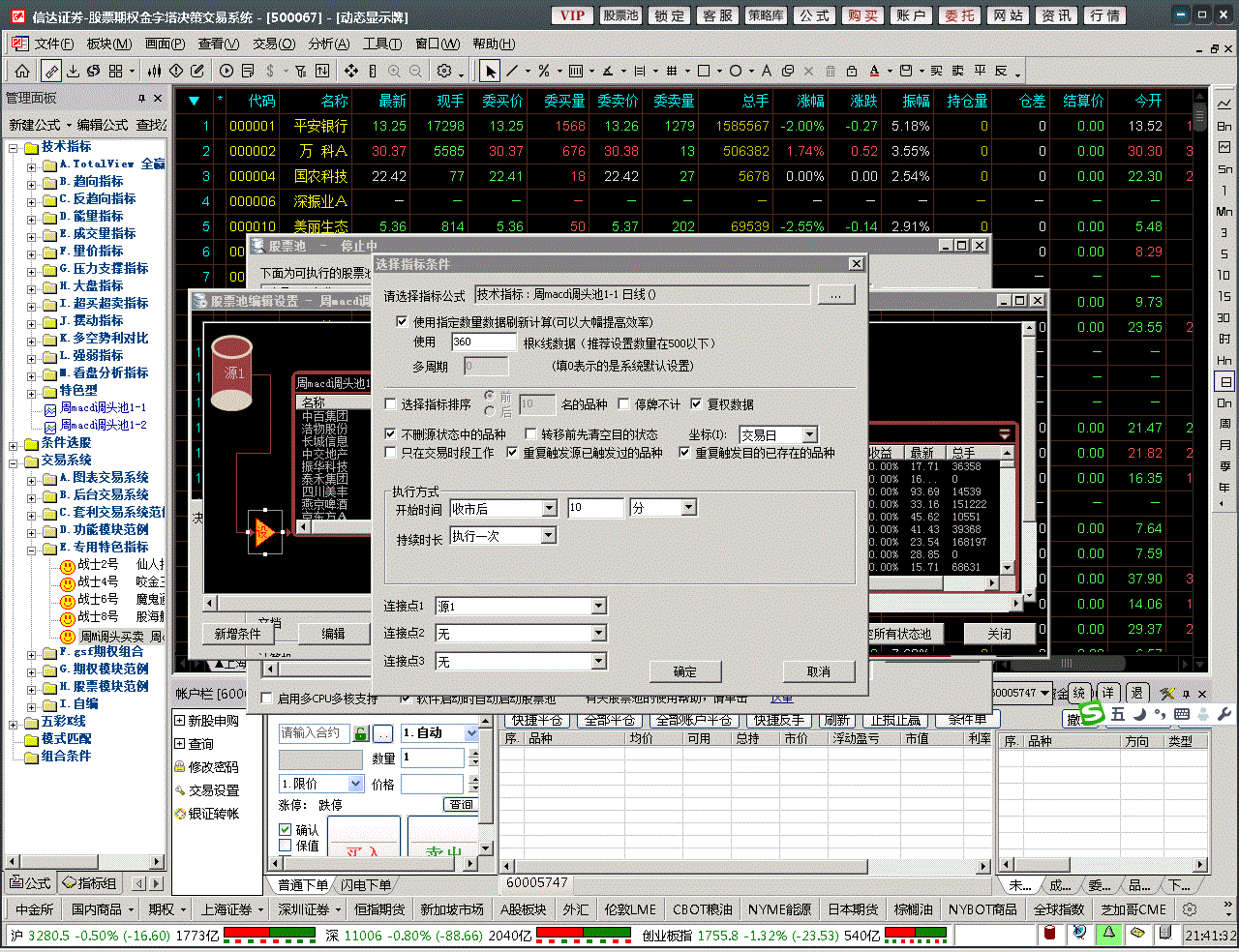Click the download data toolbar icon
The width and height of the screenshot is (1239, 952).
coord(73,71)
